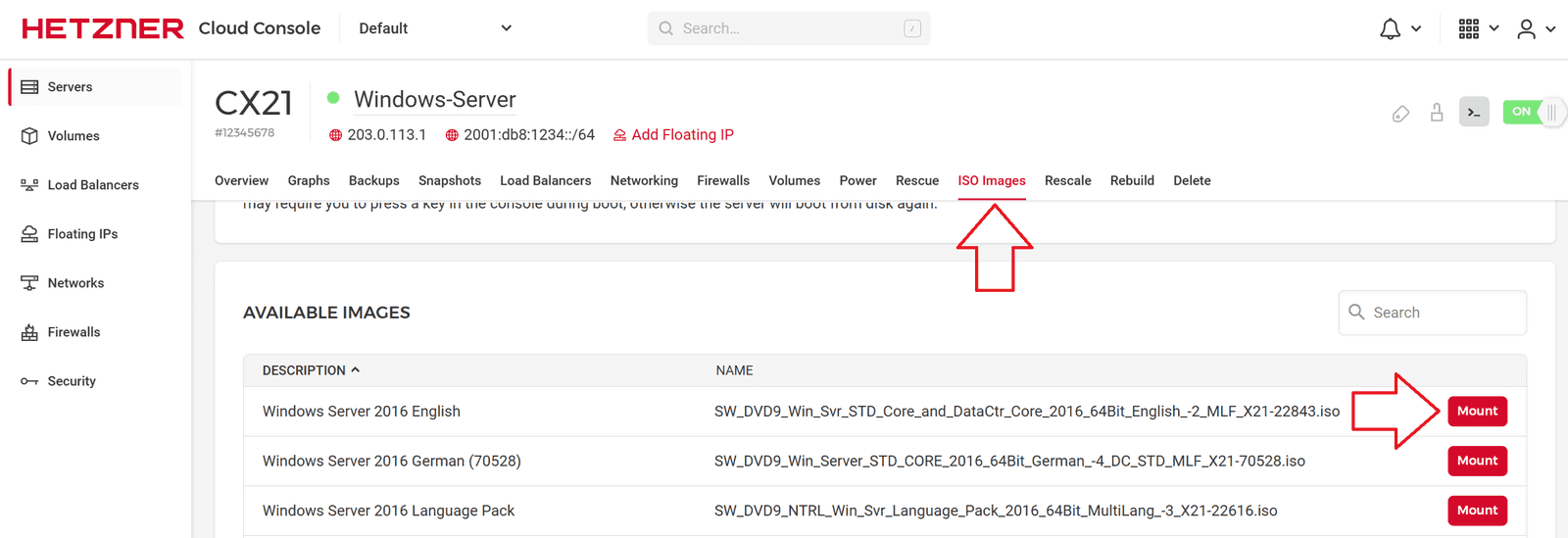Open Security in the sidebar
Viewport: 1568px width, 538px height.
pyautogui.click(x=72, y=381)
